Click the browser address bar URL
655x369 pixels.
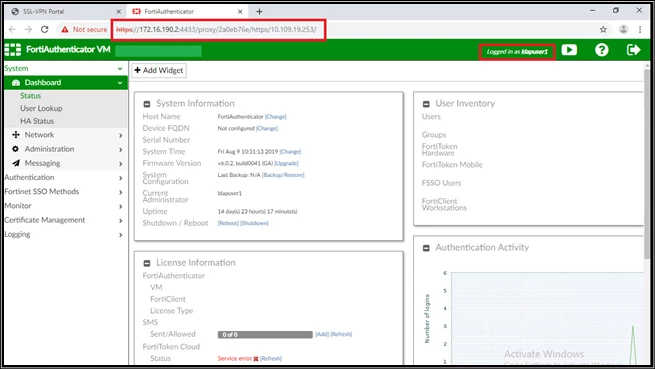click(x=216, y=29)
